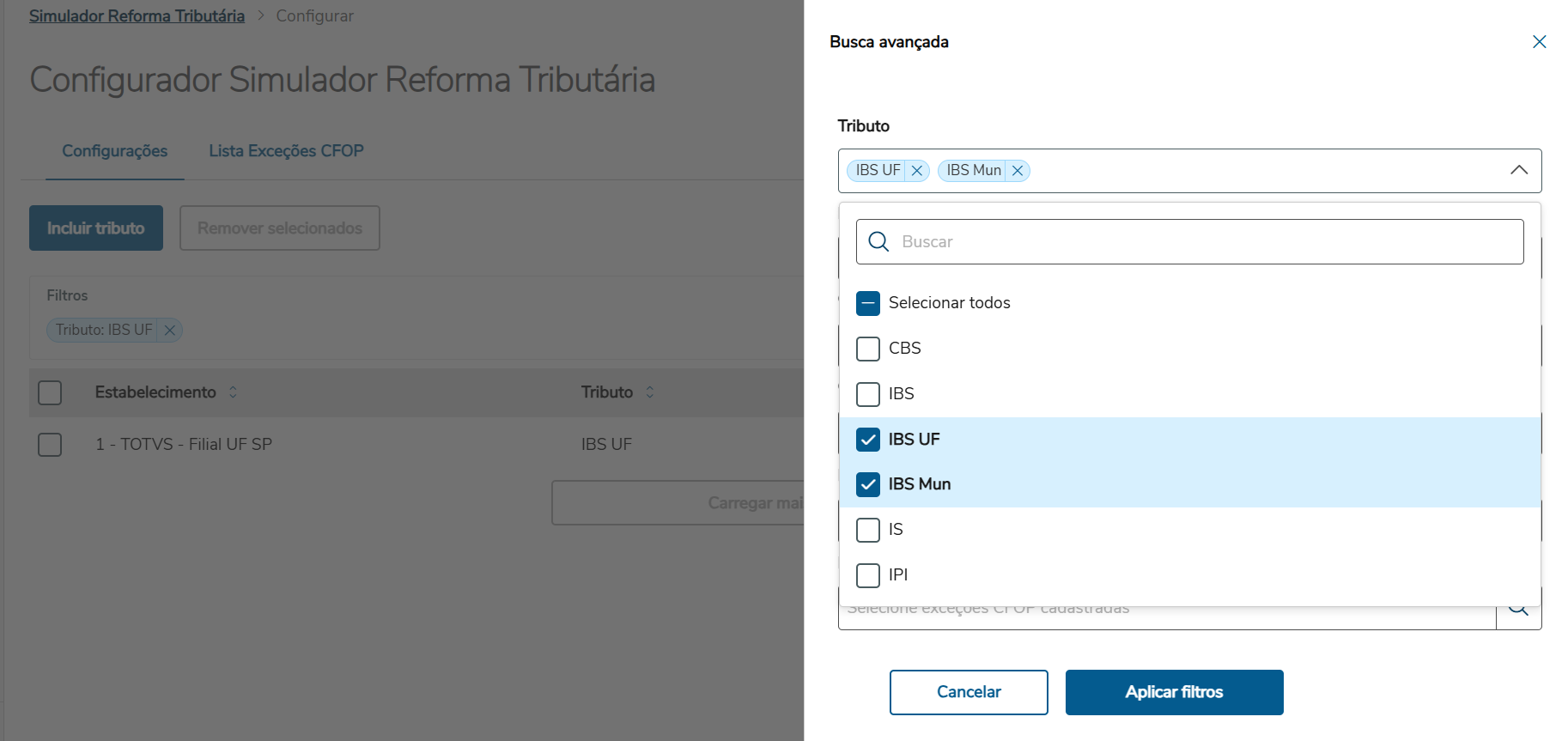Image resolution: width=1568 pixels, height=741 pixels.
Task: Uncheck the IBS Mun option
Action: (x=868, y=484)
